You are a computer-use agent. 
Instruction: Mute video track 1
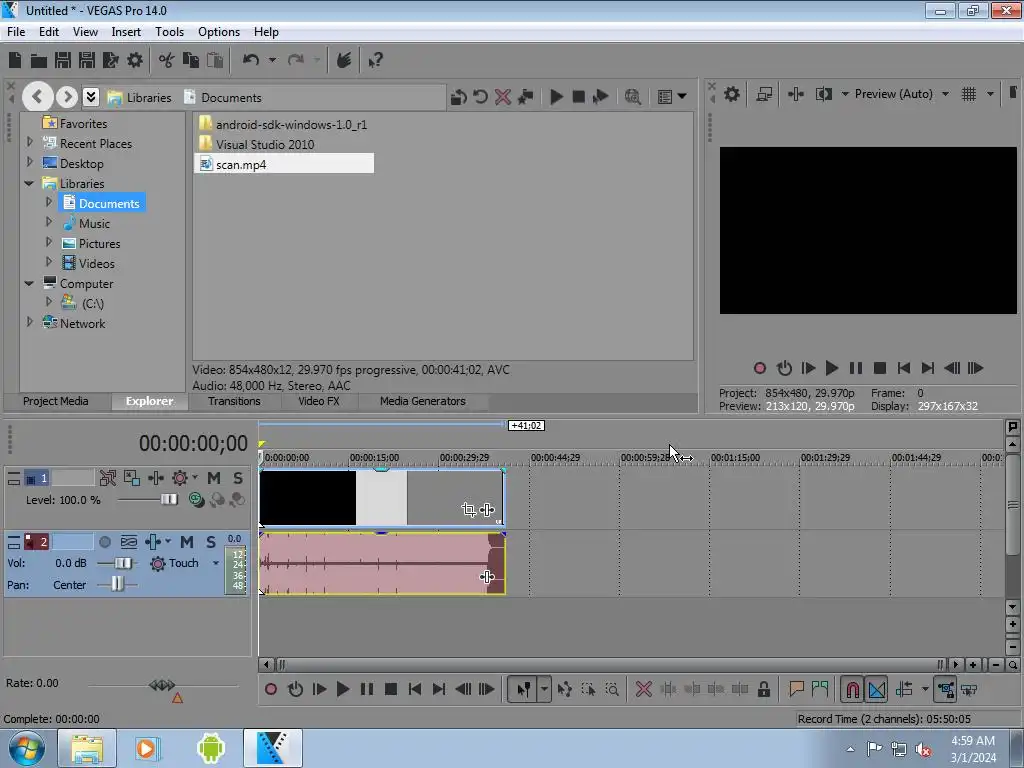214,478
